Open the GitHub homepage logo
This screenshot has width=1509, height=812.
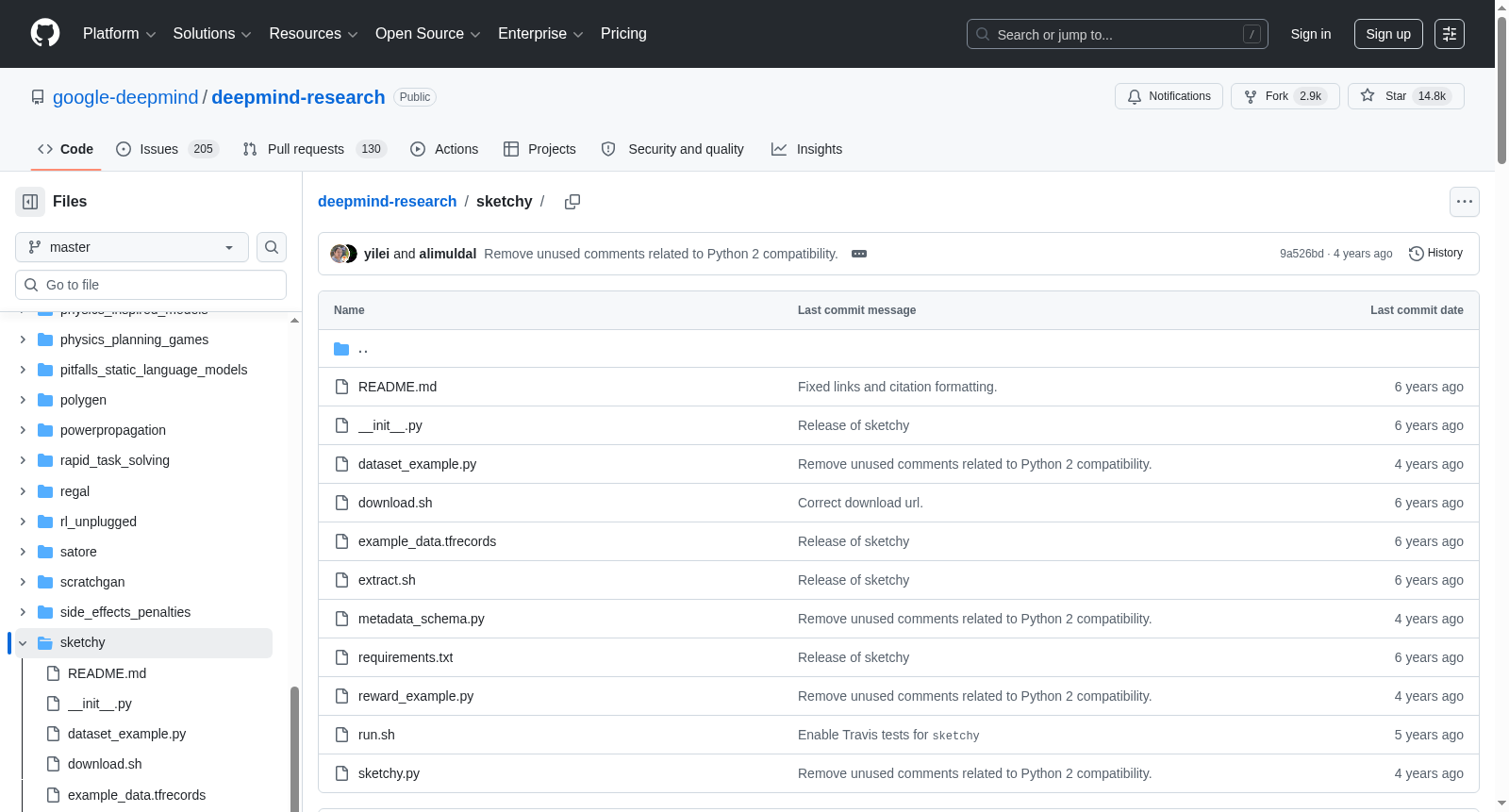[45, 34]
